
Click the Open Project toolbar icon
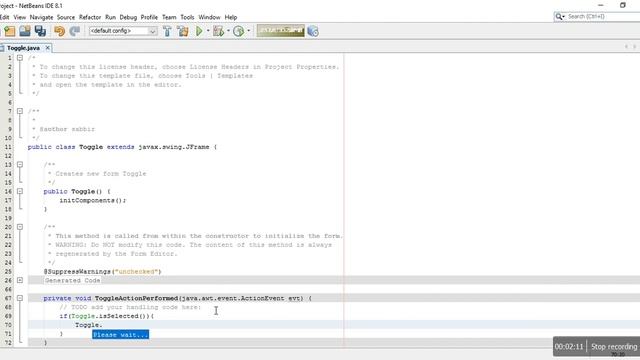coord(25,31)
